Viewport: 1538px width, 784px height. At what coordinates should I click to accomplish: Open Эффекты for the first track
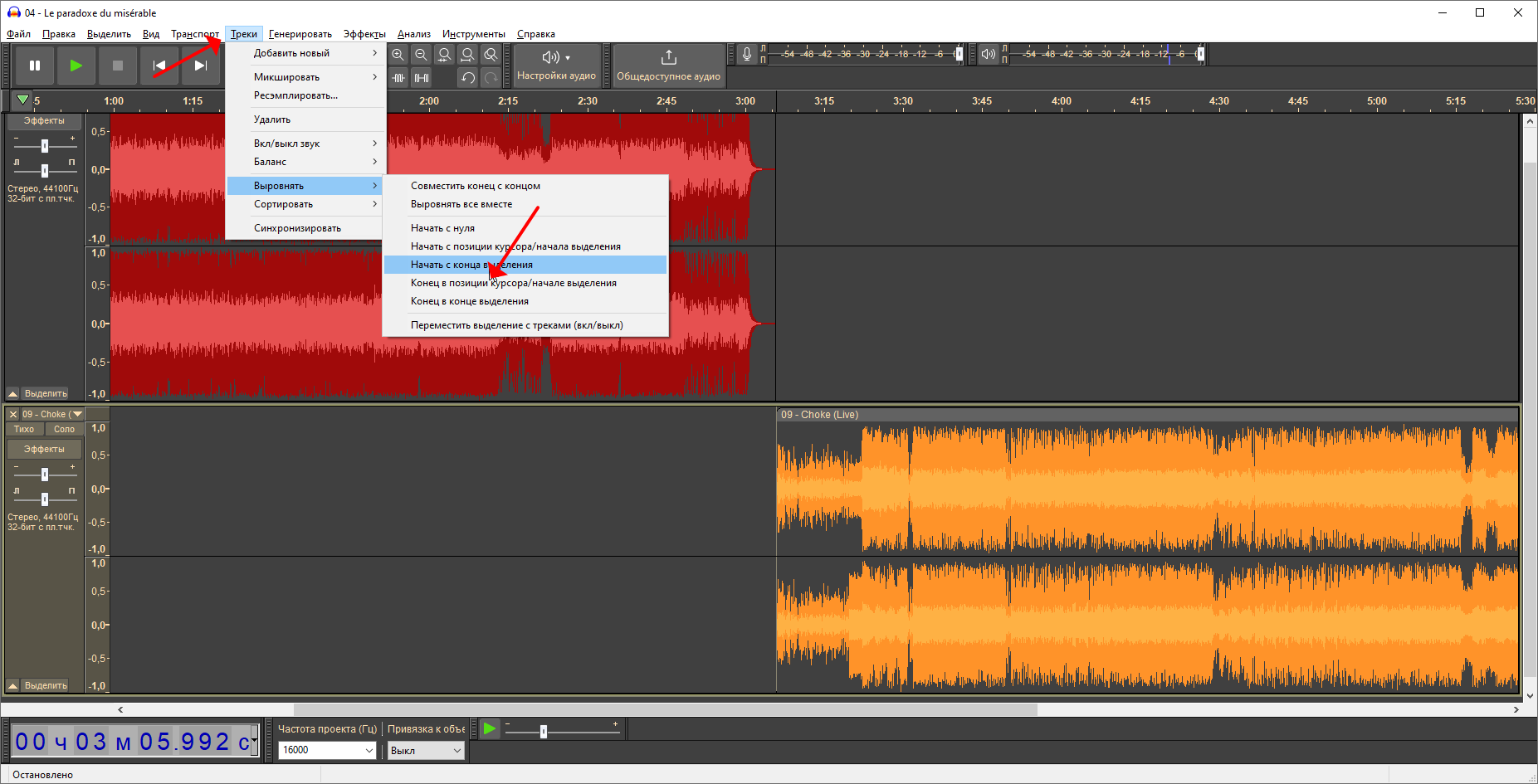pos(44,121)
